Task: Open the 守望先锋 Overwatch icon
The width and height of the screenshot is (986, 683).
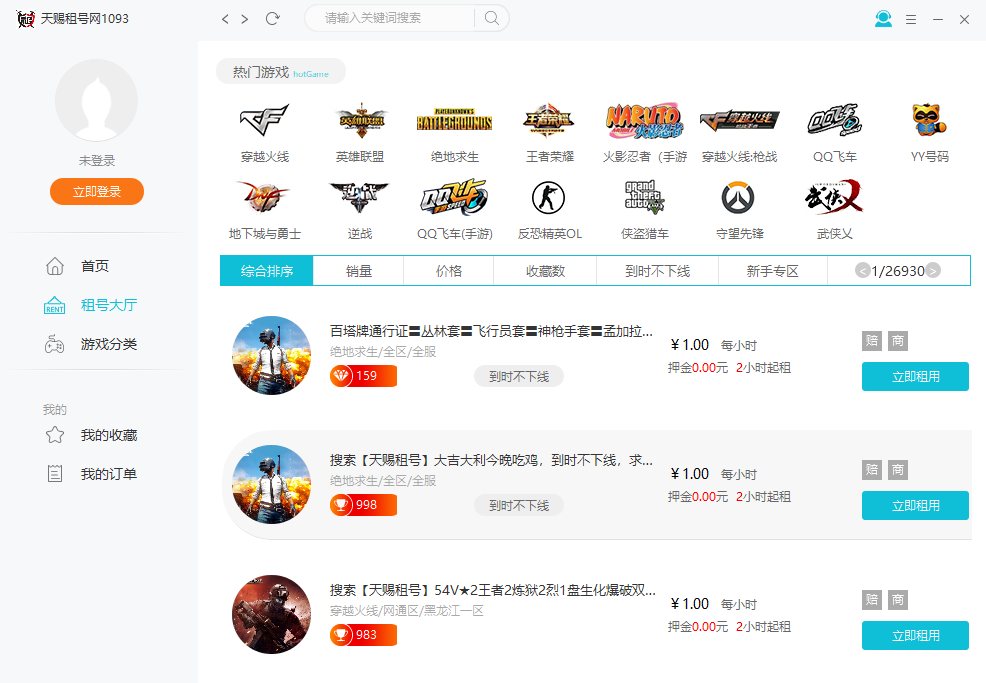Action: 738,197
